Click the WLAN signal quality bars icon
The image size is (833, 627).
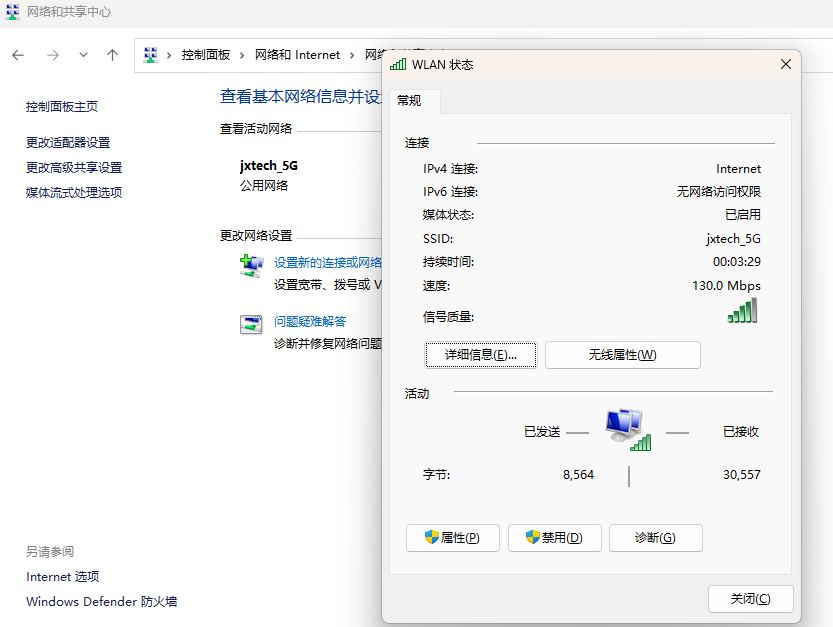743,313
